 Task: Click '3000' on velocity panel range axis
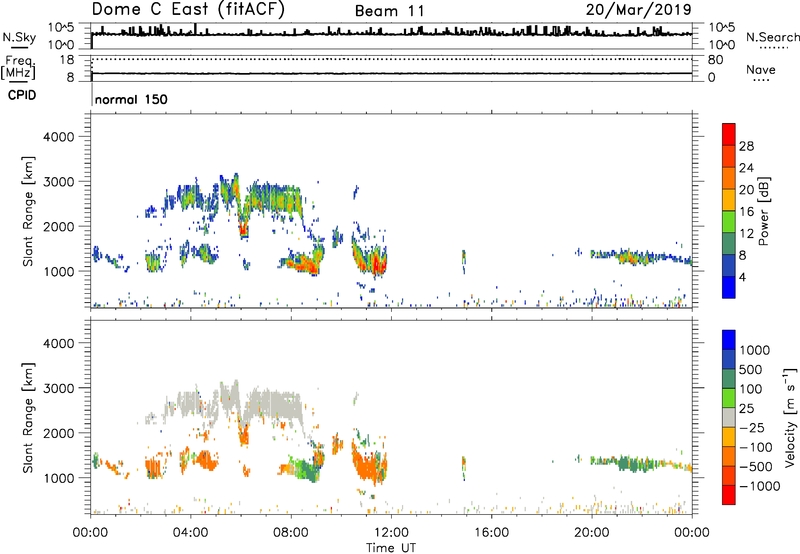59,388
